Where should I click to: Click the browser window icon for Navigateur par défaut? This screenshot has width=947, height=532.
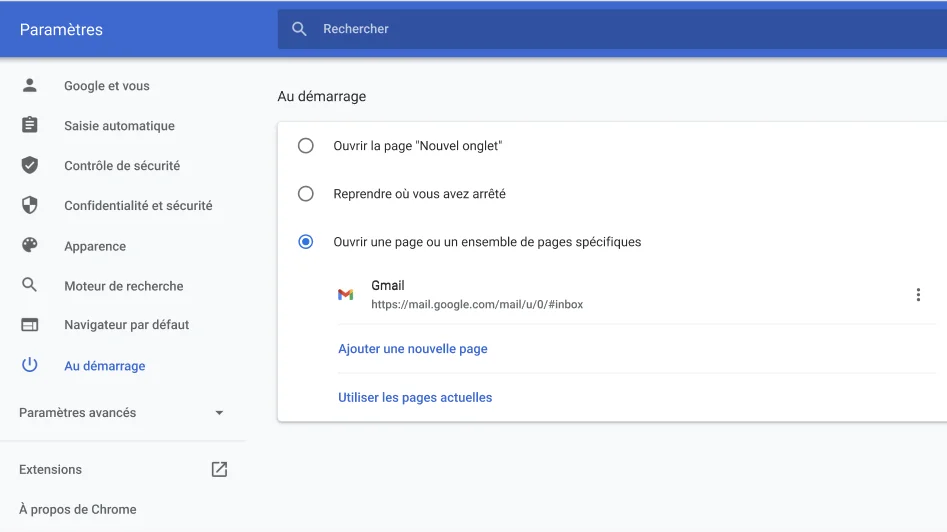(30, 325)
